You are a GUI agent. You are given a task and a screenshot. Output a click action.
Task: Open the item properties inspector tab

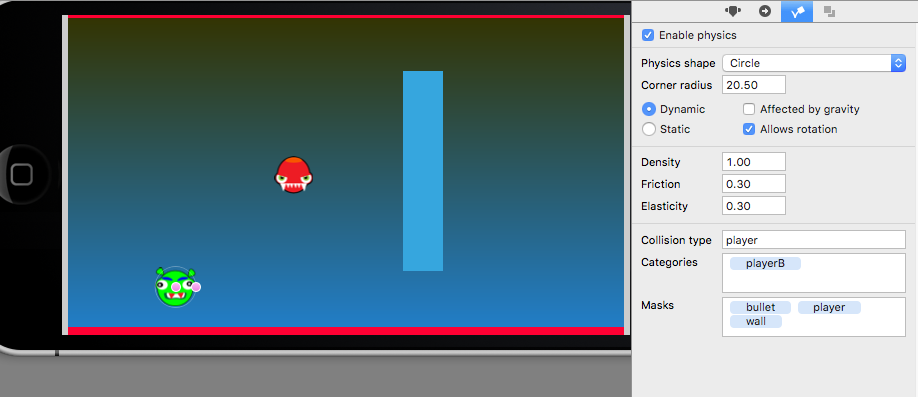(733, 11)
